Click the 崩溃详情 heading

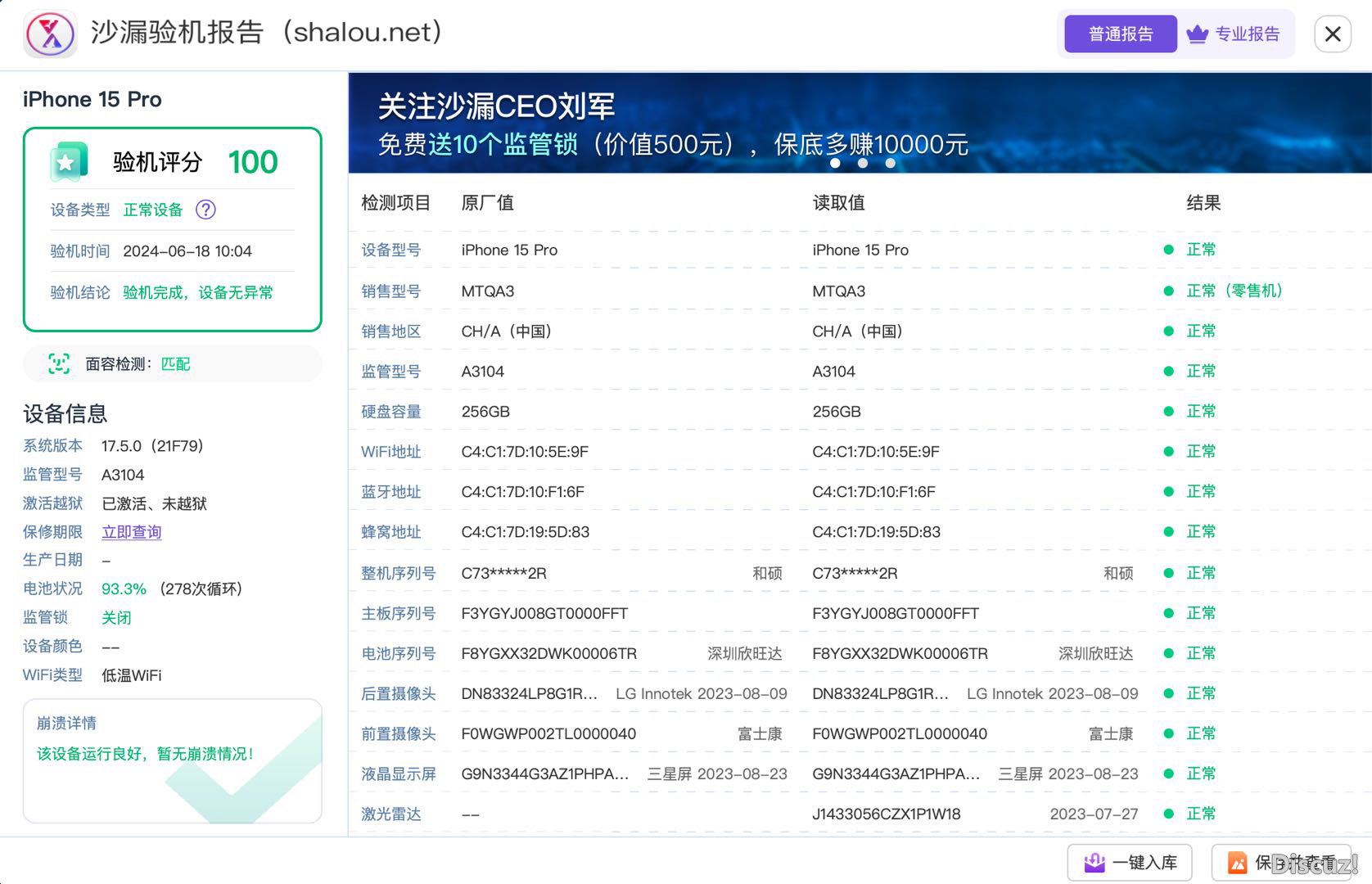66,724
